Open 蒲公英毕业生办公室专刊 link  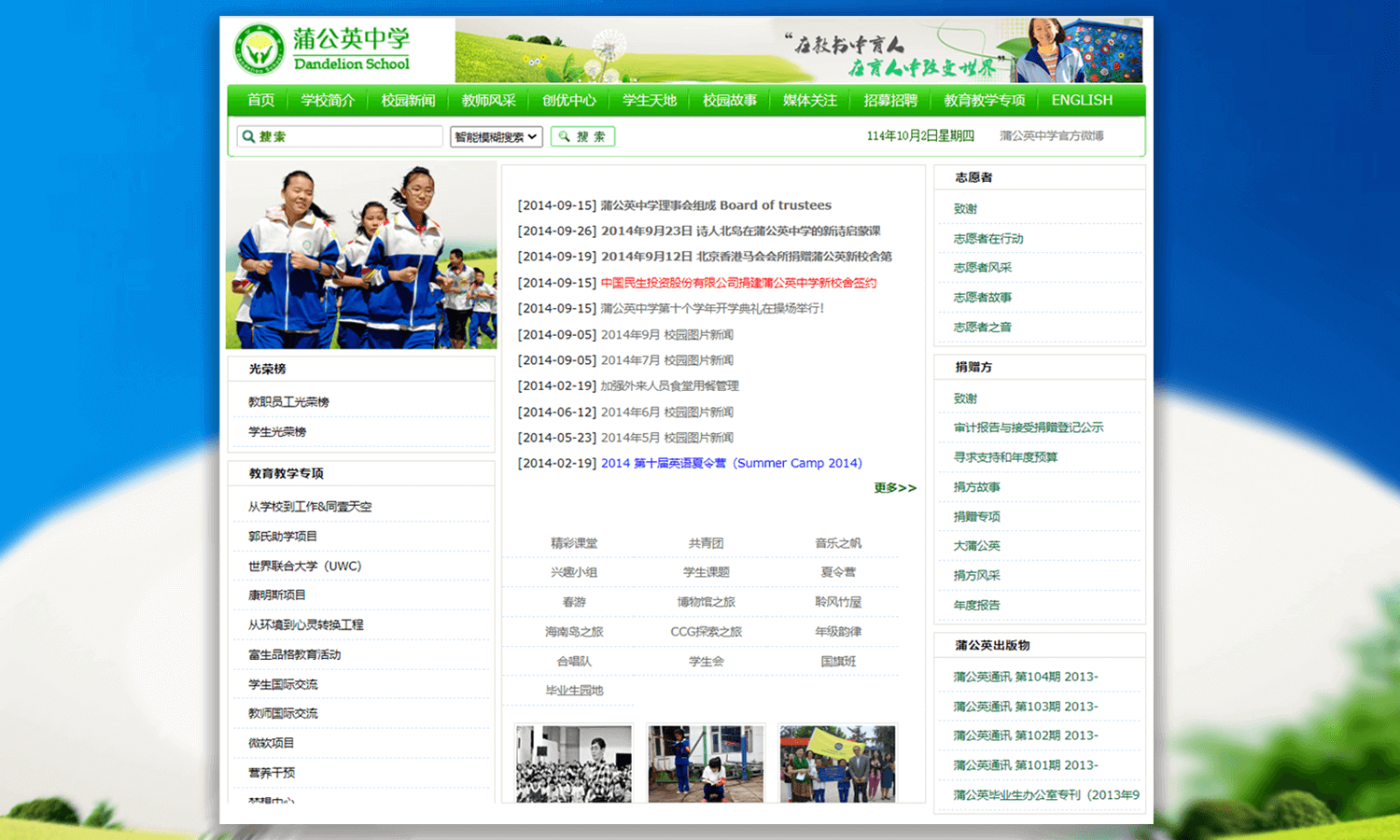[x=1046, y=795]
